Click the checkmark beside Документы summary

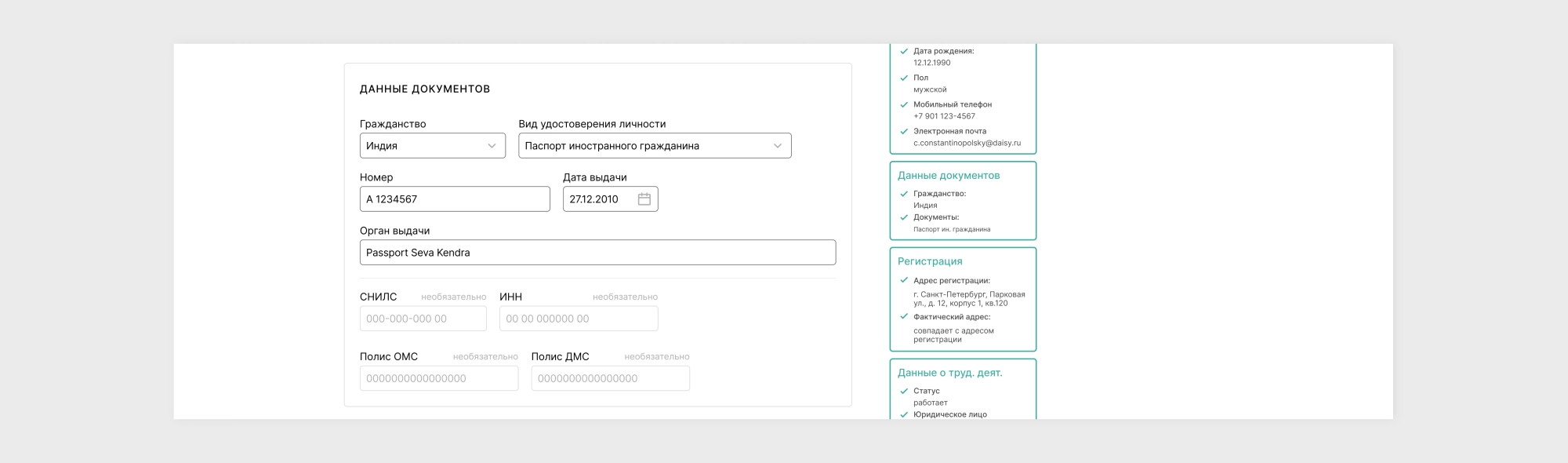[x=904, y=217]
